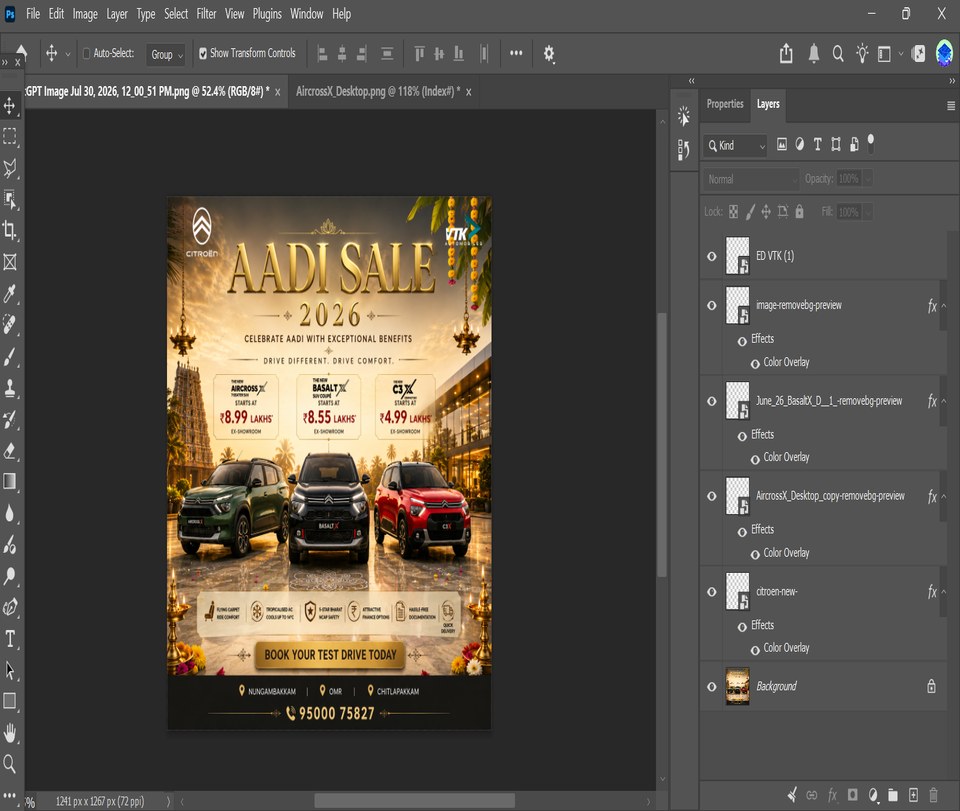Select the History Brush tool

[10, 419]
